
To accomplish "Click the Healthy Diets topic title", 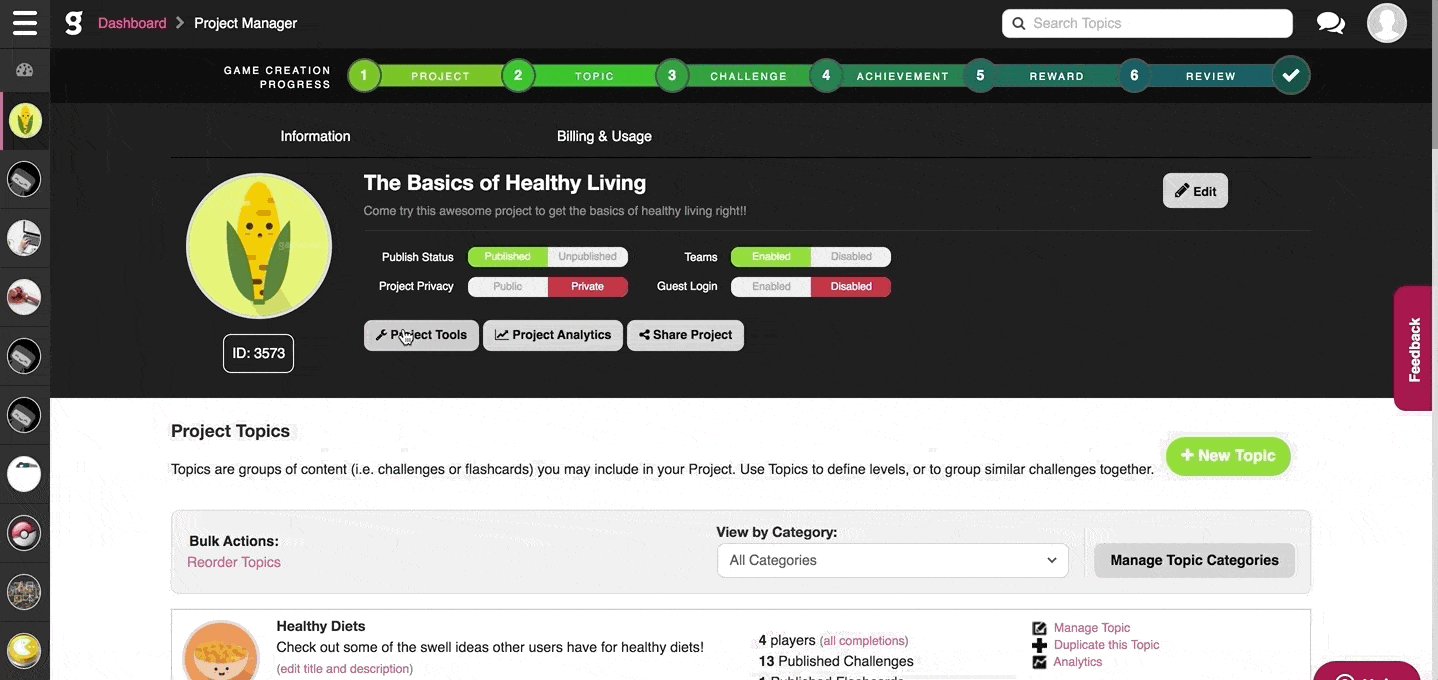I will pyautogui.click(x=321, y=626).
